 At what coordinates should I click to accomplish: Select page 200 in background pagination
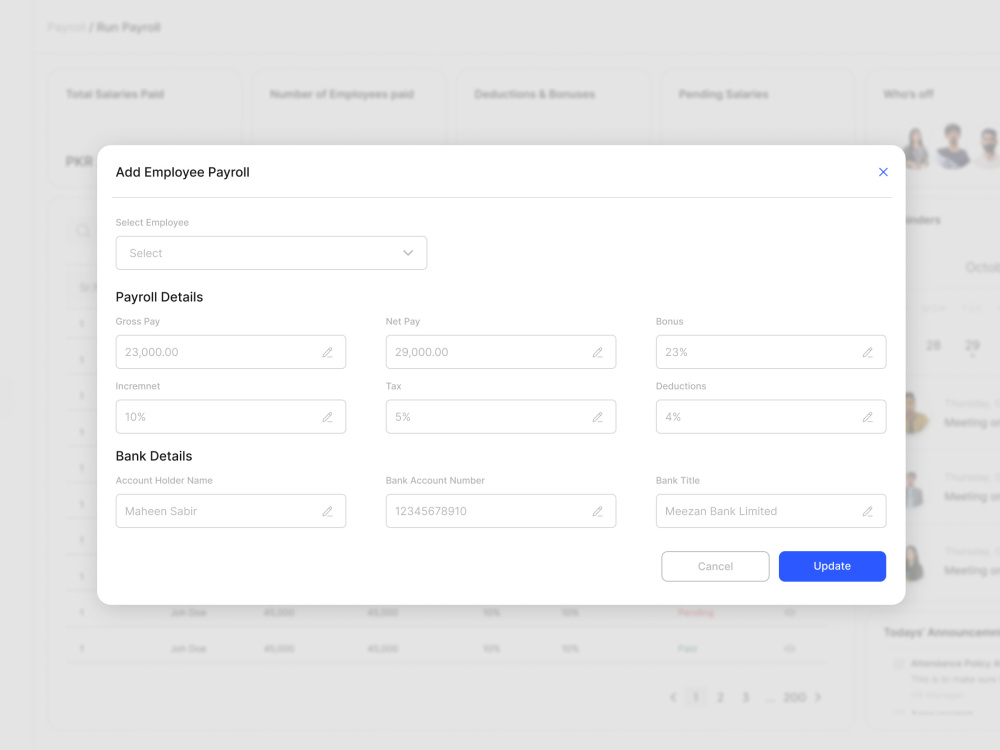click(794, 698)
